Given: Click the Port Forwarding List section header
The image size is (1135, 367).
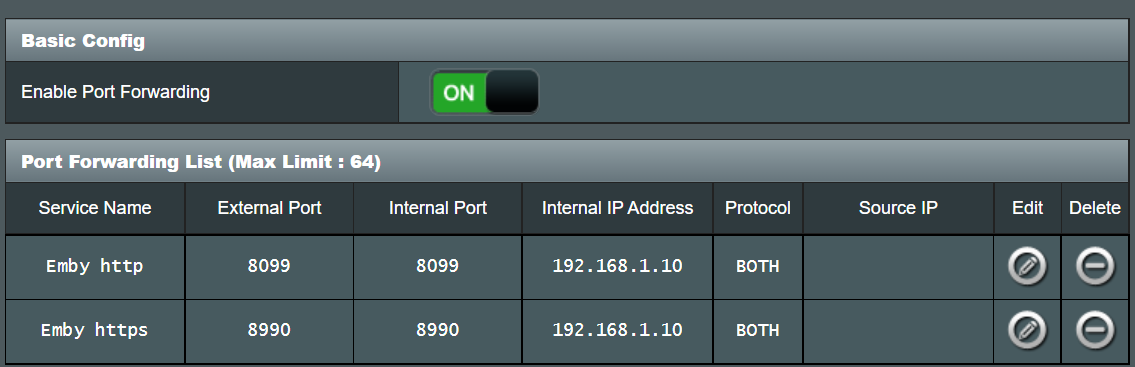Looking at the screenshot, I should [567, 161].
